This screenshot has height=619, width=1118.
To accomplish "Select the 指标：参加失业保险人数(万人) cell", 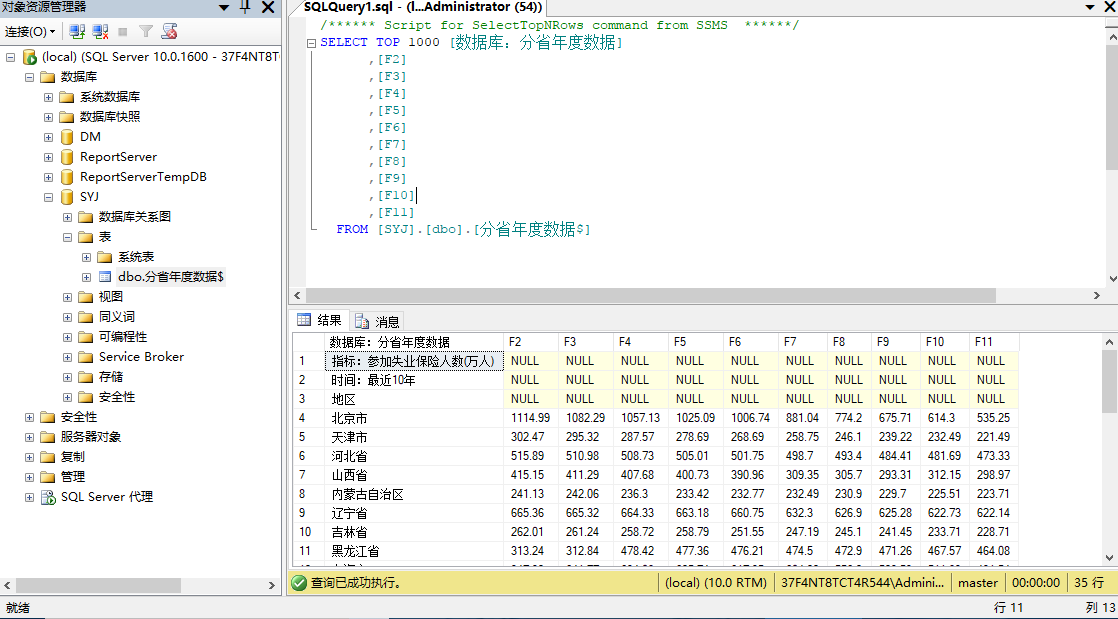I will (x=414, y=362).
